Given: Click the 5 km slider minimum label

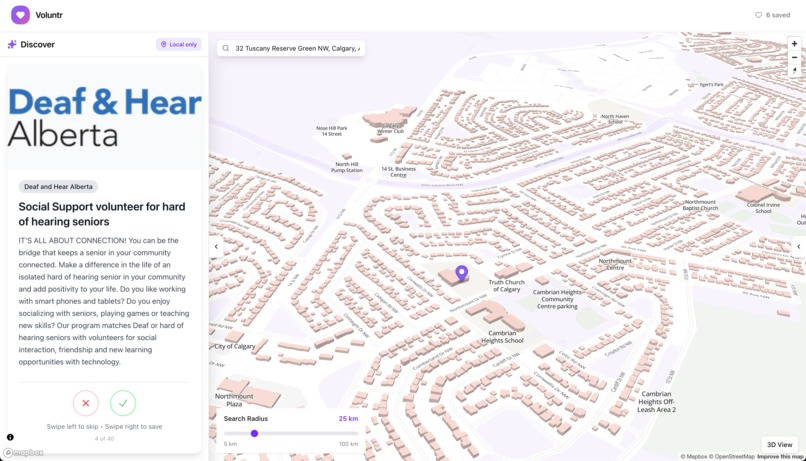Looking at the screenshot, I should tap(230, 444).
